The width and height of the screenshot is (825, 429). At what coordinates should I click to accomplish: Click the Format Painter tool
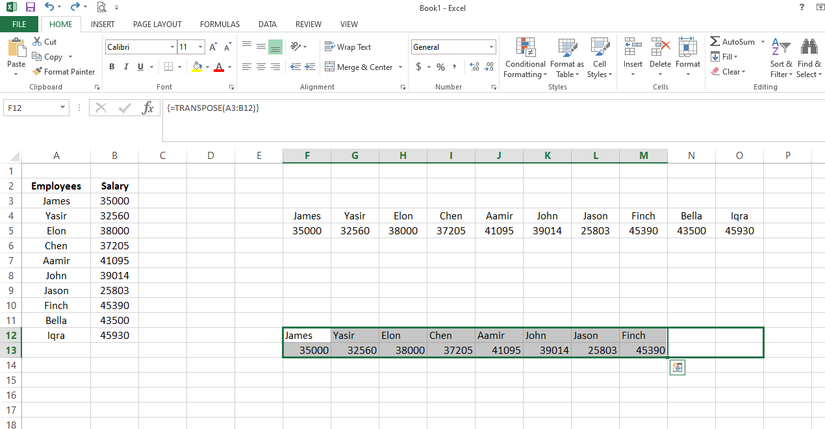click(63, 72)
